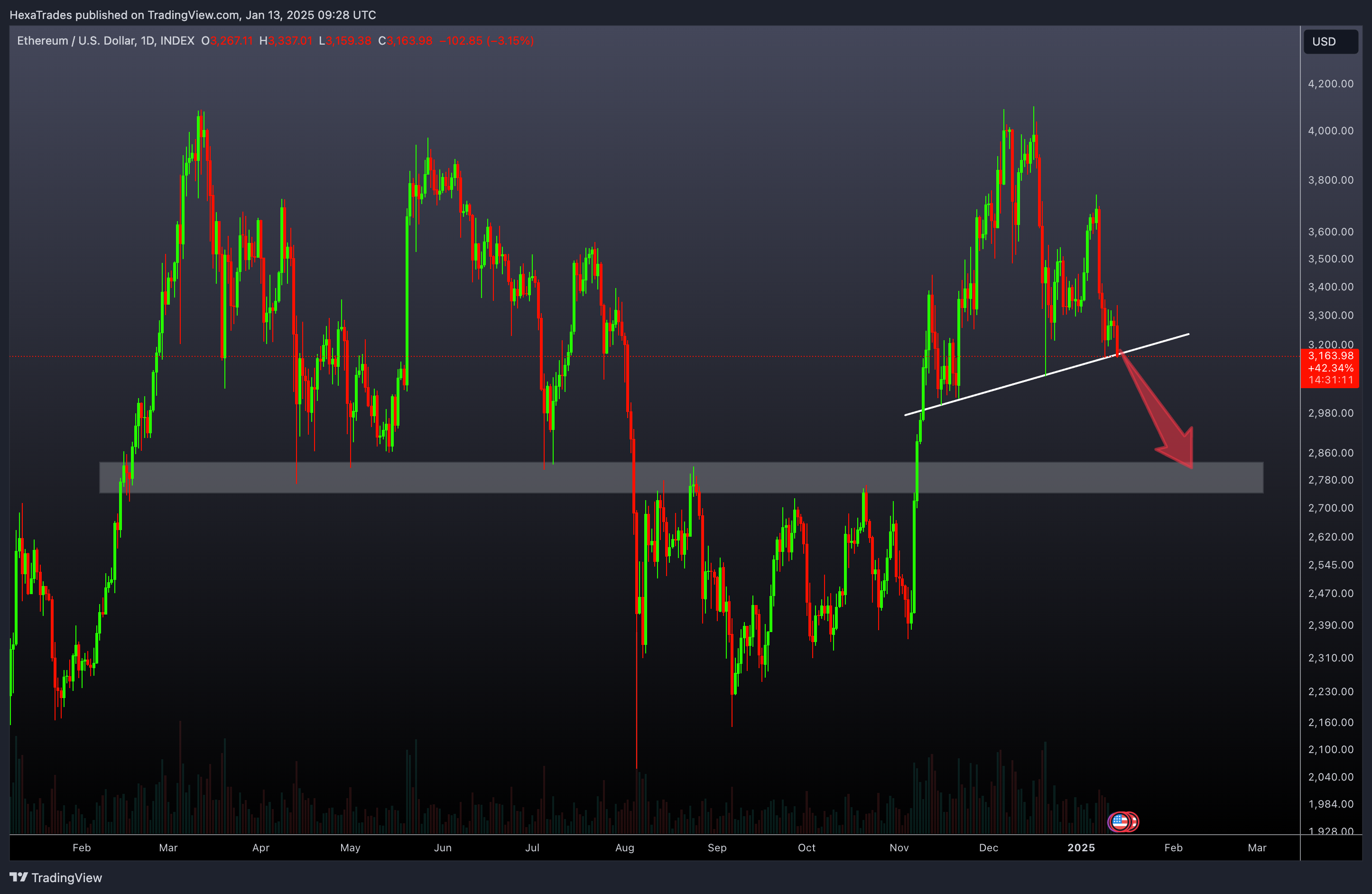Click the red current price label 3,163.98
Viewport: 1372px width, 894px height.
[1331, 356]
